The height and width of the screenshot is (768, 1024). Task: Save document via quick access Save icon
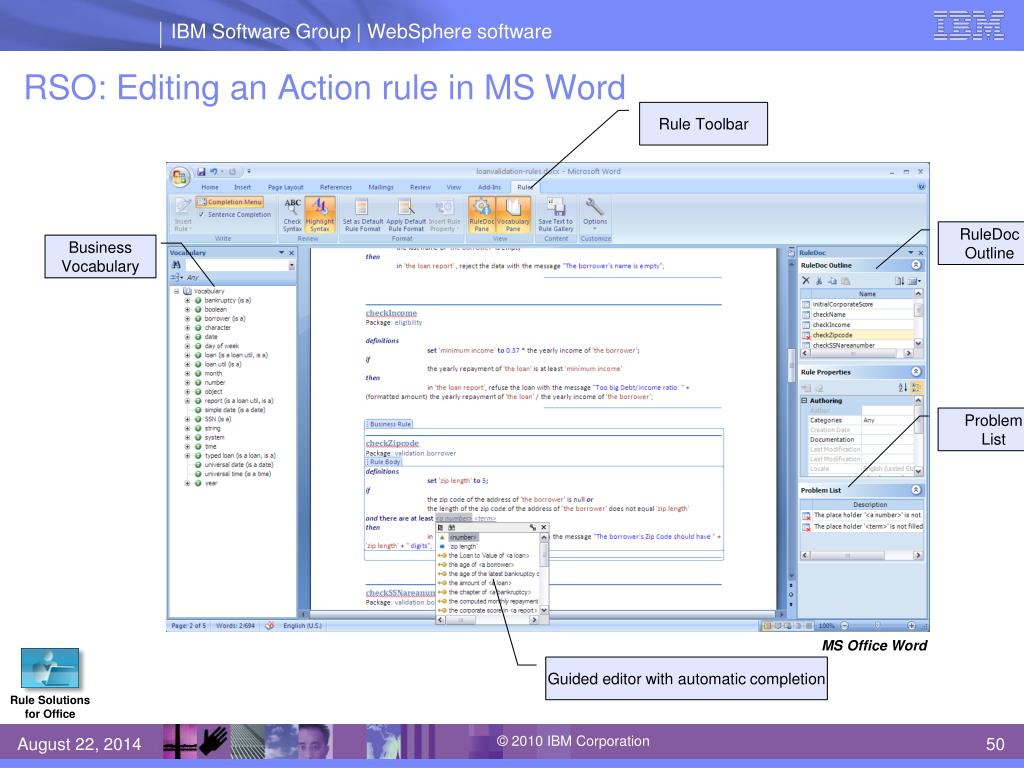click(x=201, y=172)
